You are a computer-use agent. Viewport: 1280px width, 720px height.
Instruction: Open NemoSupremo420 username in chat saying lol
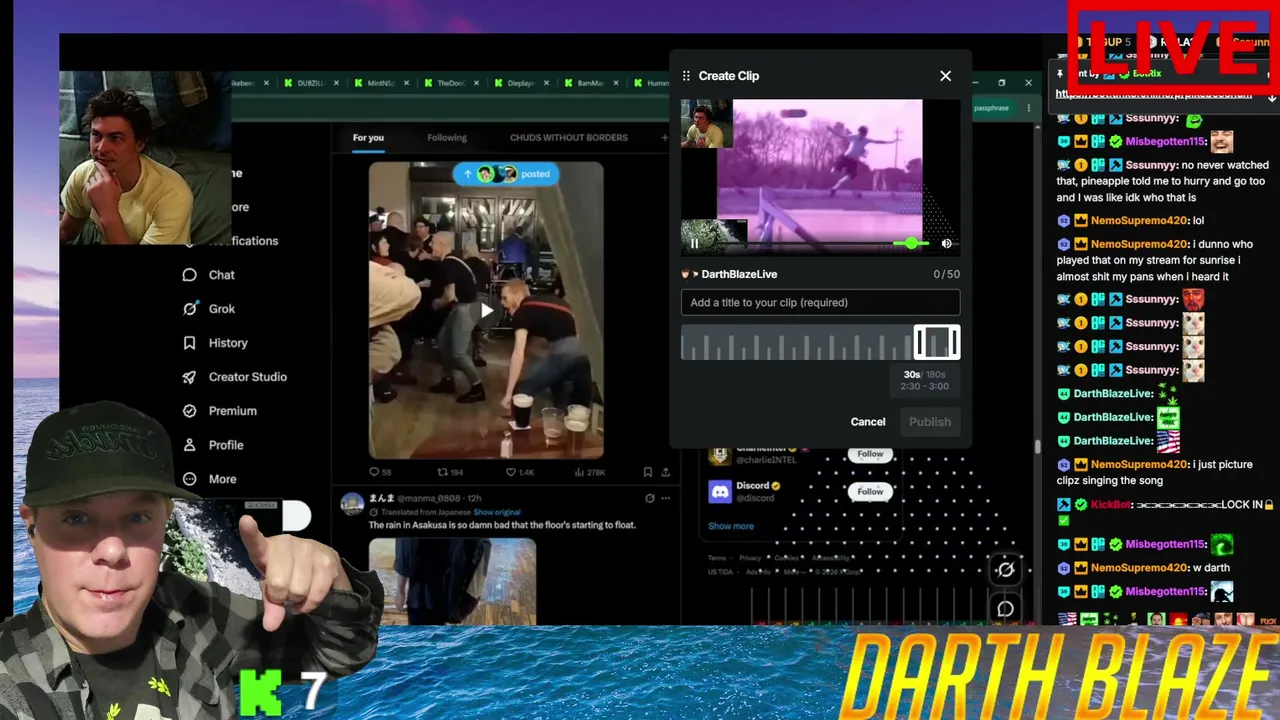[x=1140, y=221]
